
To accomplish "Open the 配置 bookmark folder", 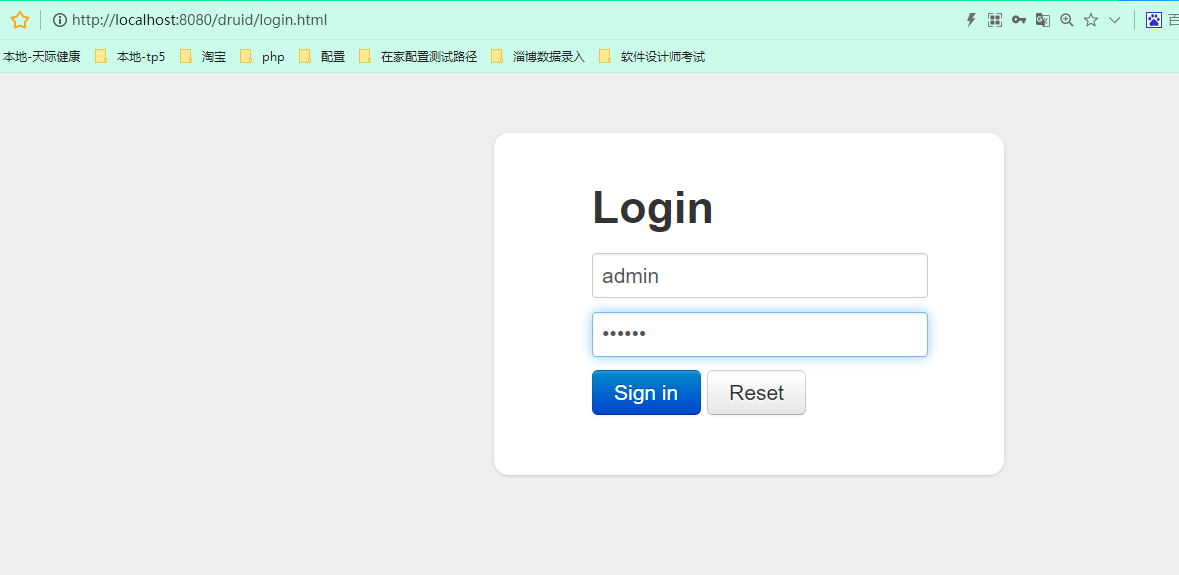I will point(322,56).
